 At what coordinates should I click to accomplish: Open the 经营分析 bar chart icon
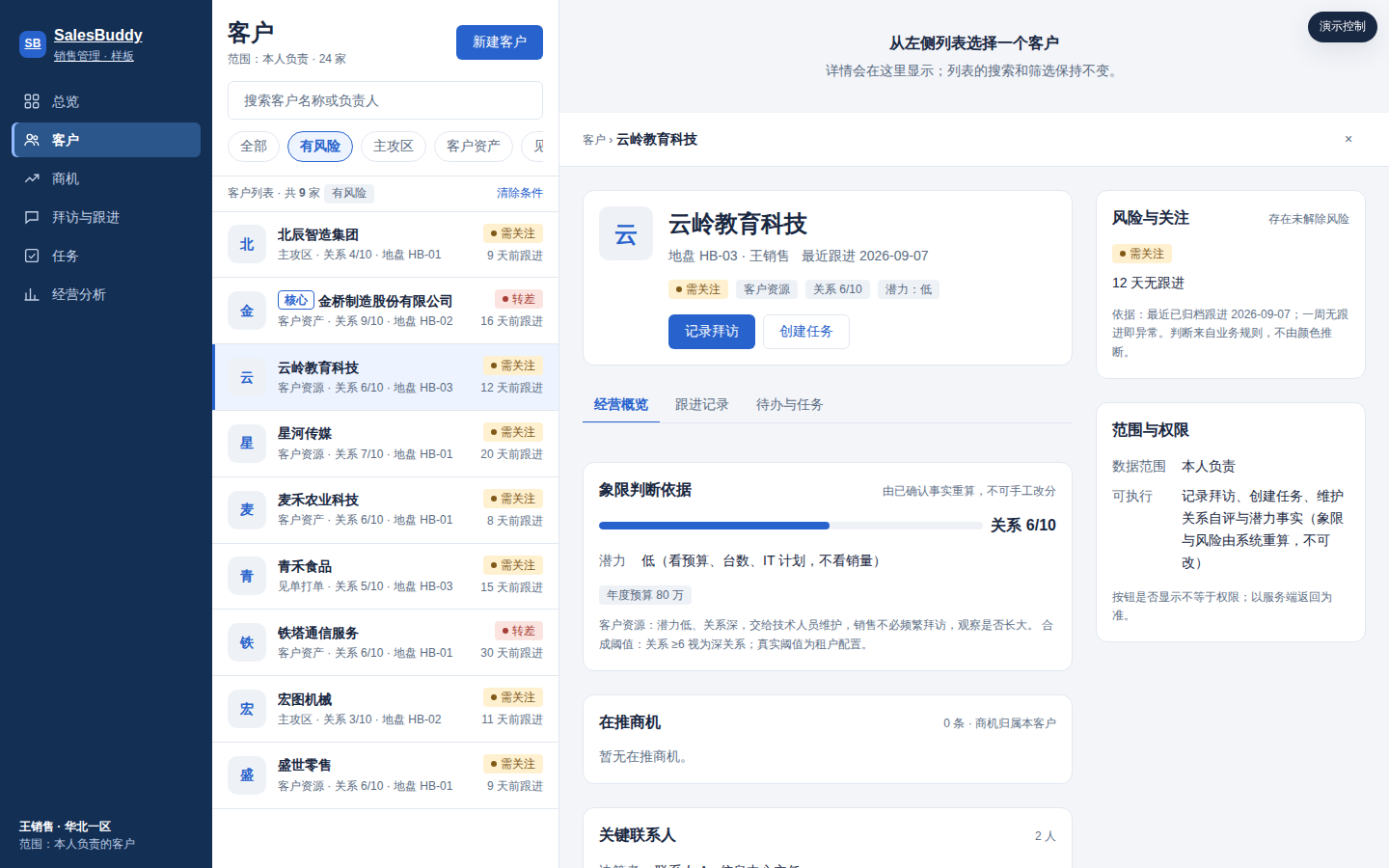pyautogui.click(x=32, y=294)
